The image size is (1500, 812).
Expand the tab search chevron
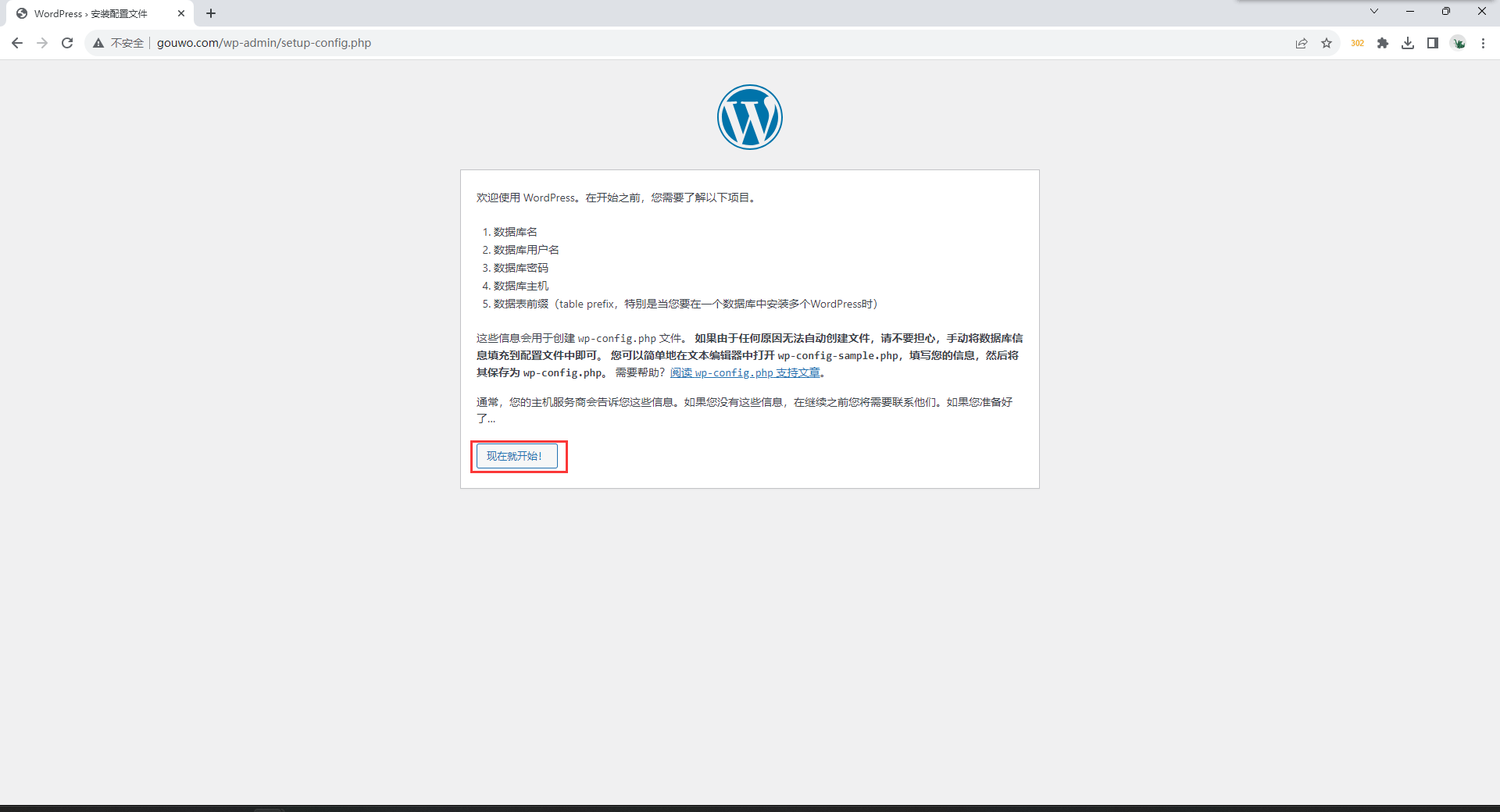pos(1374,11)
